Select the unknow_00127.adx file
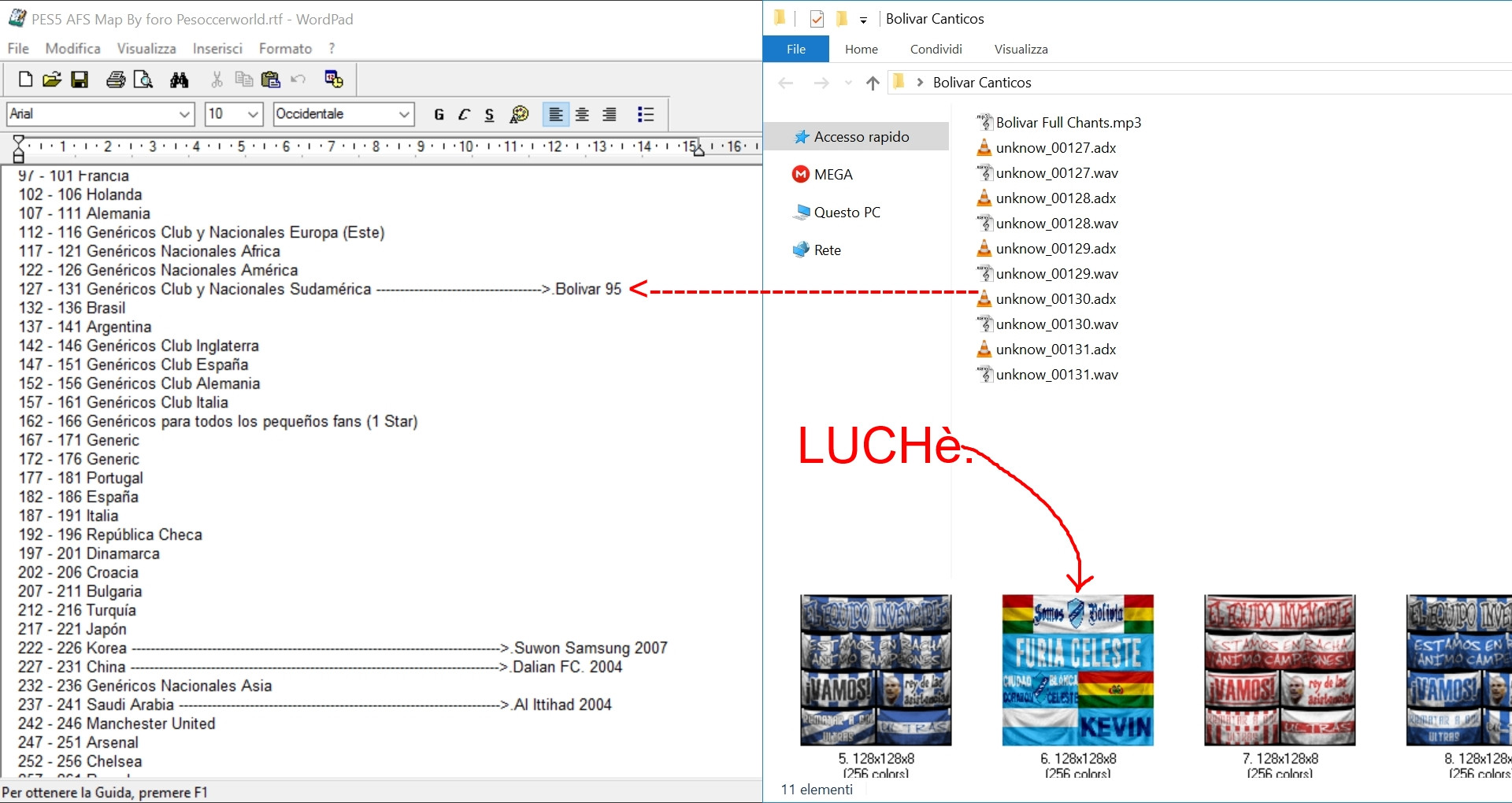This screenshot has width=1512, height=803. pyautogui.click(x=1047, y=148)
